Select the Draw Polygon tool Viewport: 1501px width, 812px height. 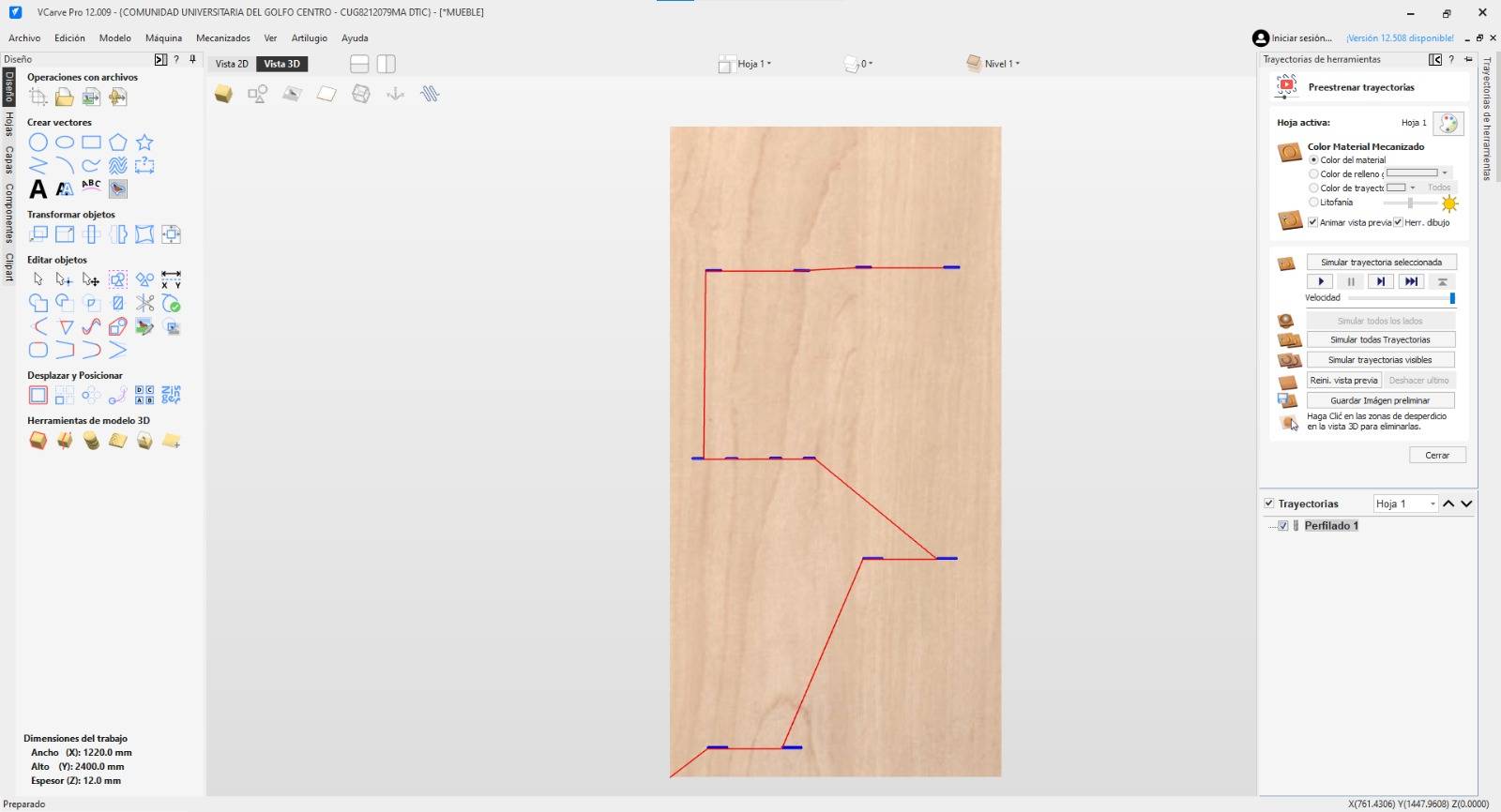pos(117,143)
